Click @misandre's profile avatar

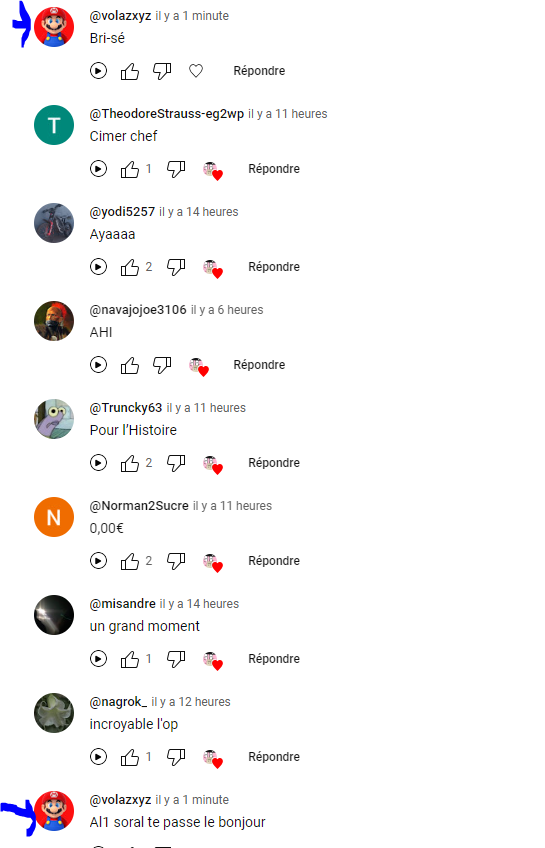point(54,615)
